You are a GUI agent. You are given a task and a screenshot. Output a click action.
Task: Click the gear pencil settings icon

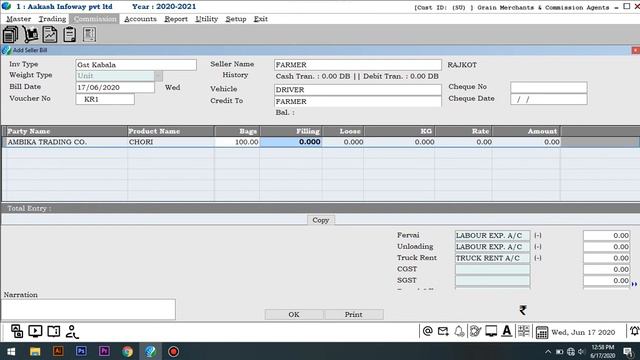tap(475, 331)
